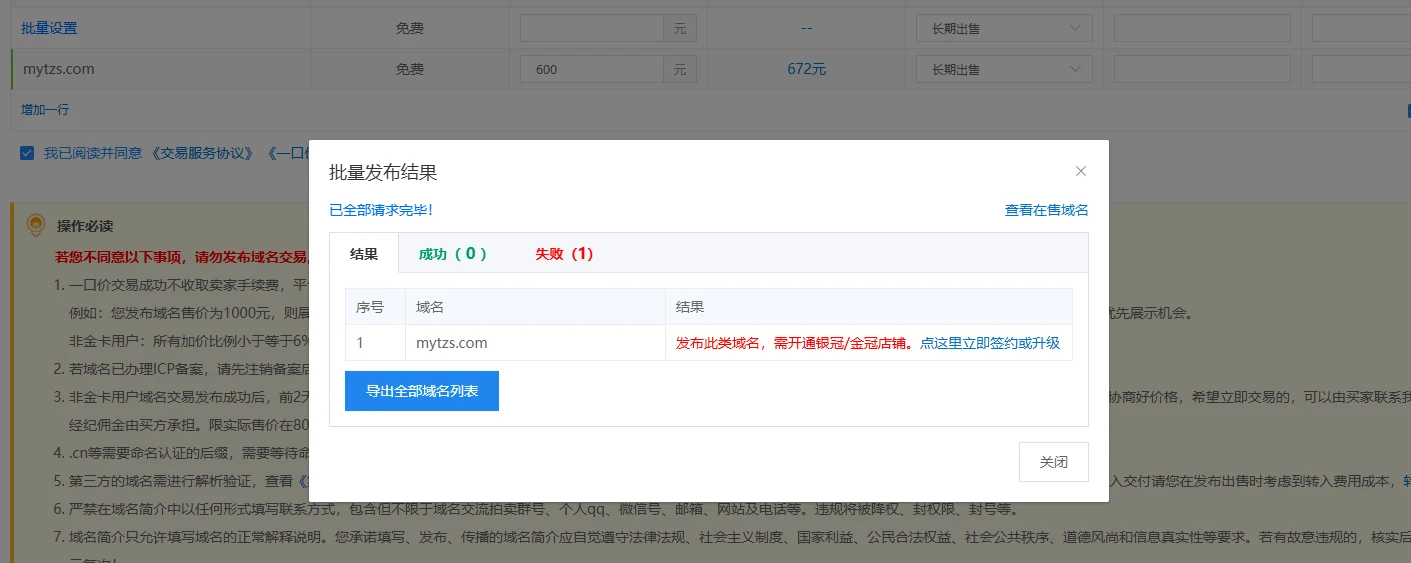The image size is (1411, 563).
Task: Toggle the 我已阅读并同意 agreement checkbox
Action: click(27, 153)
